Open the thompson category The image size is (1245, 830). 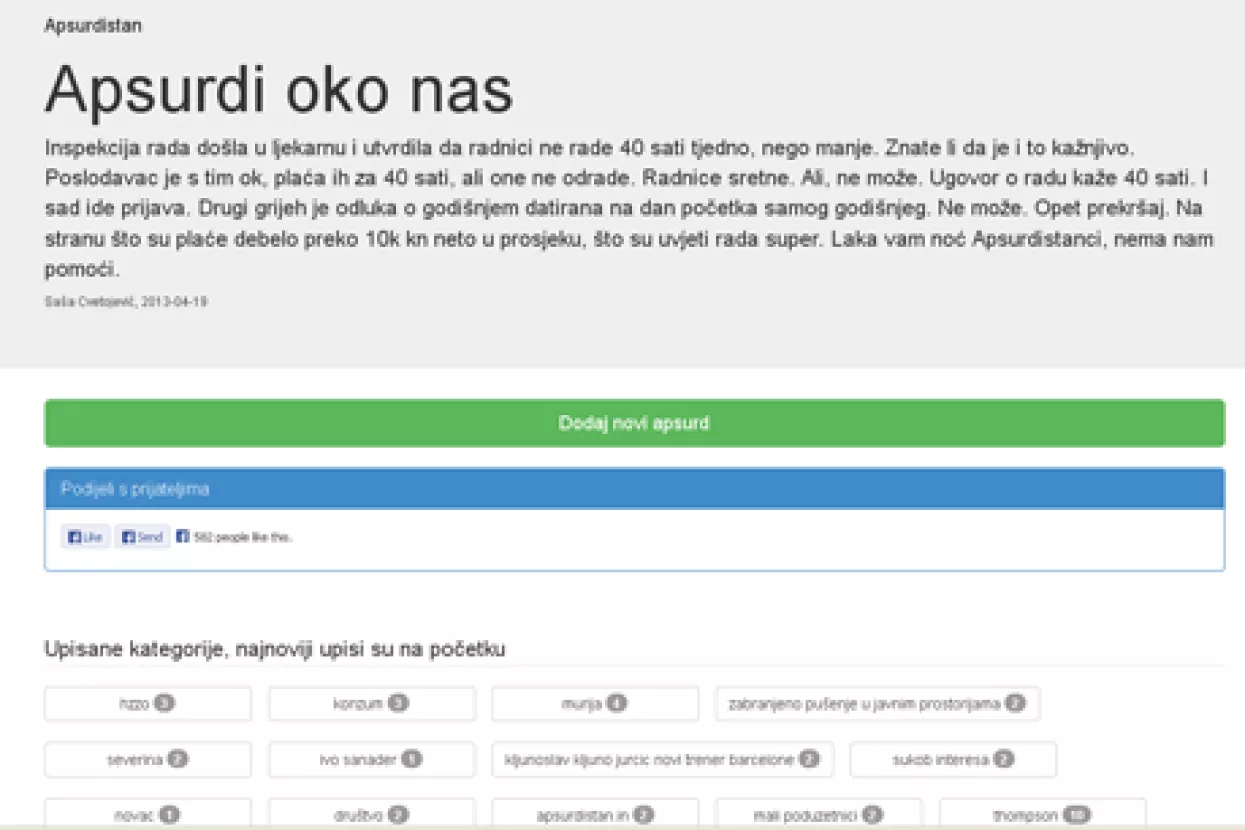[x=1043, y=813]
